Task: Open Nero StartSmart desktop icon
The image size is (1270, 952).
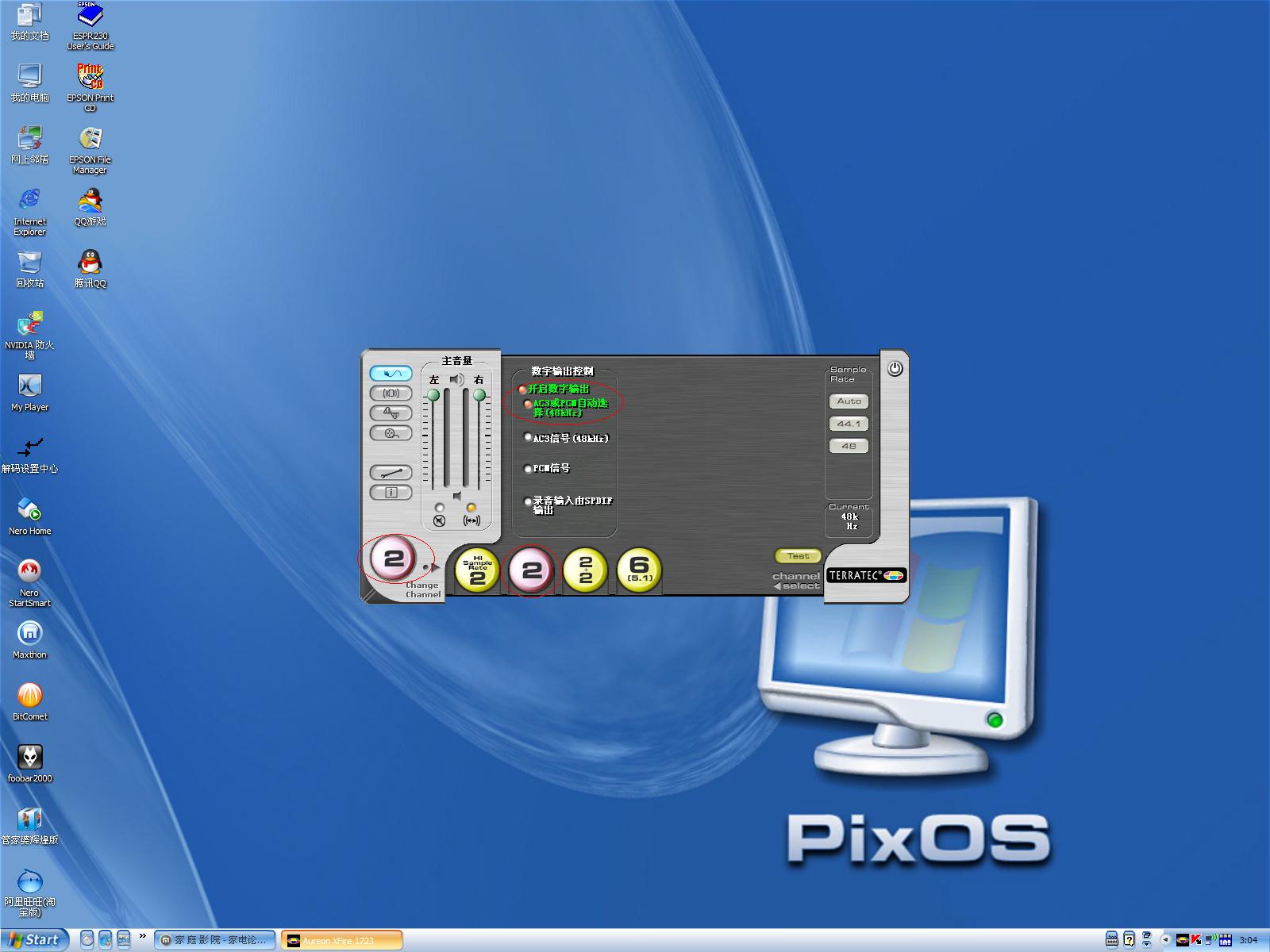Action: coord(29,582)
